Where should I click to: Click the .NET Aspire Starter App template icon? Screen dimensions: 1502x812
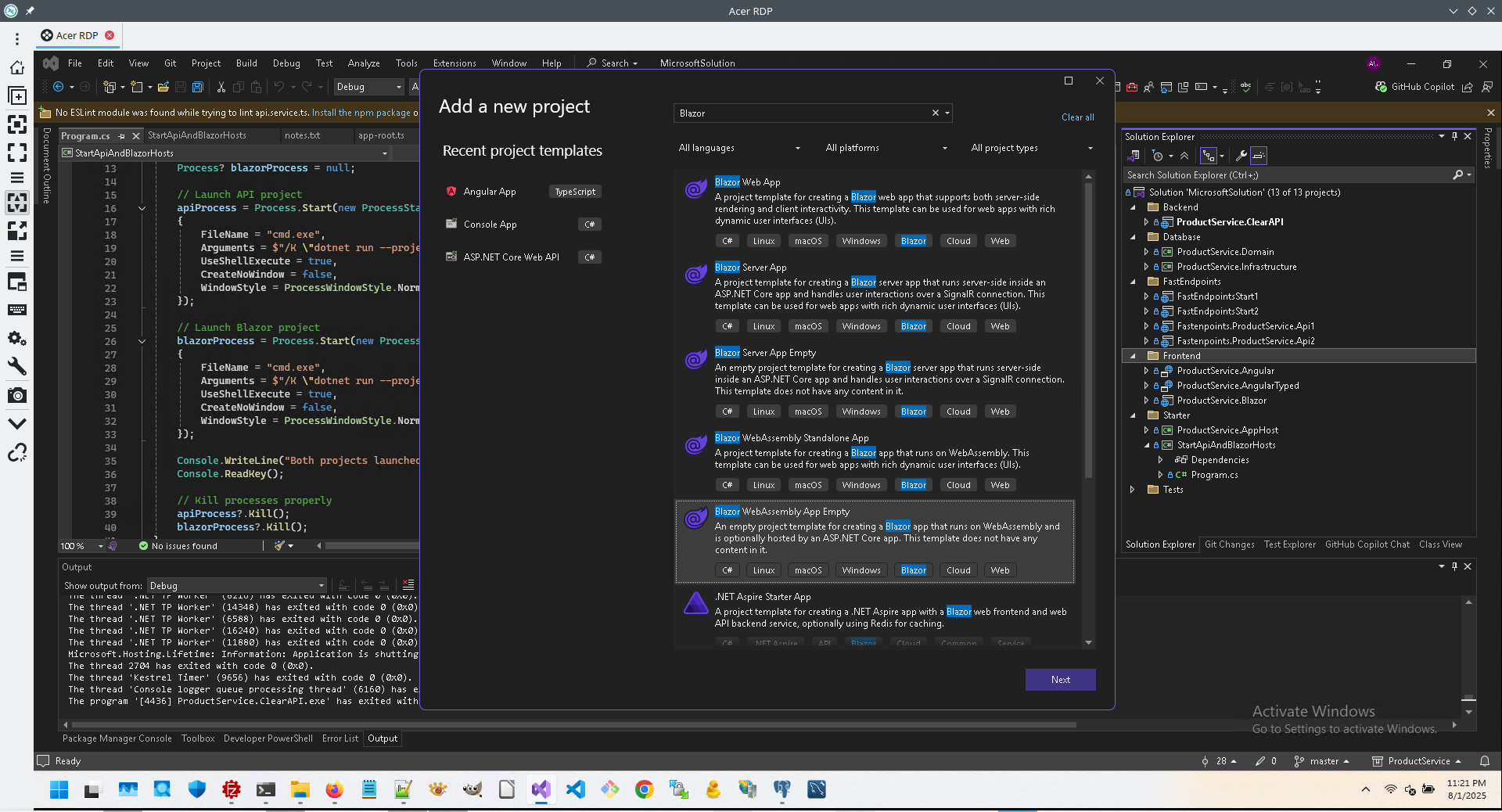tap(695, 604)
